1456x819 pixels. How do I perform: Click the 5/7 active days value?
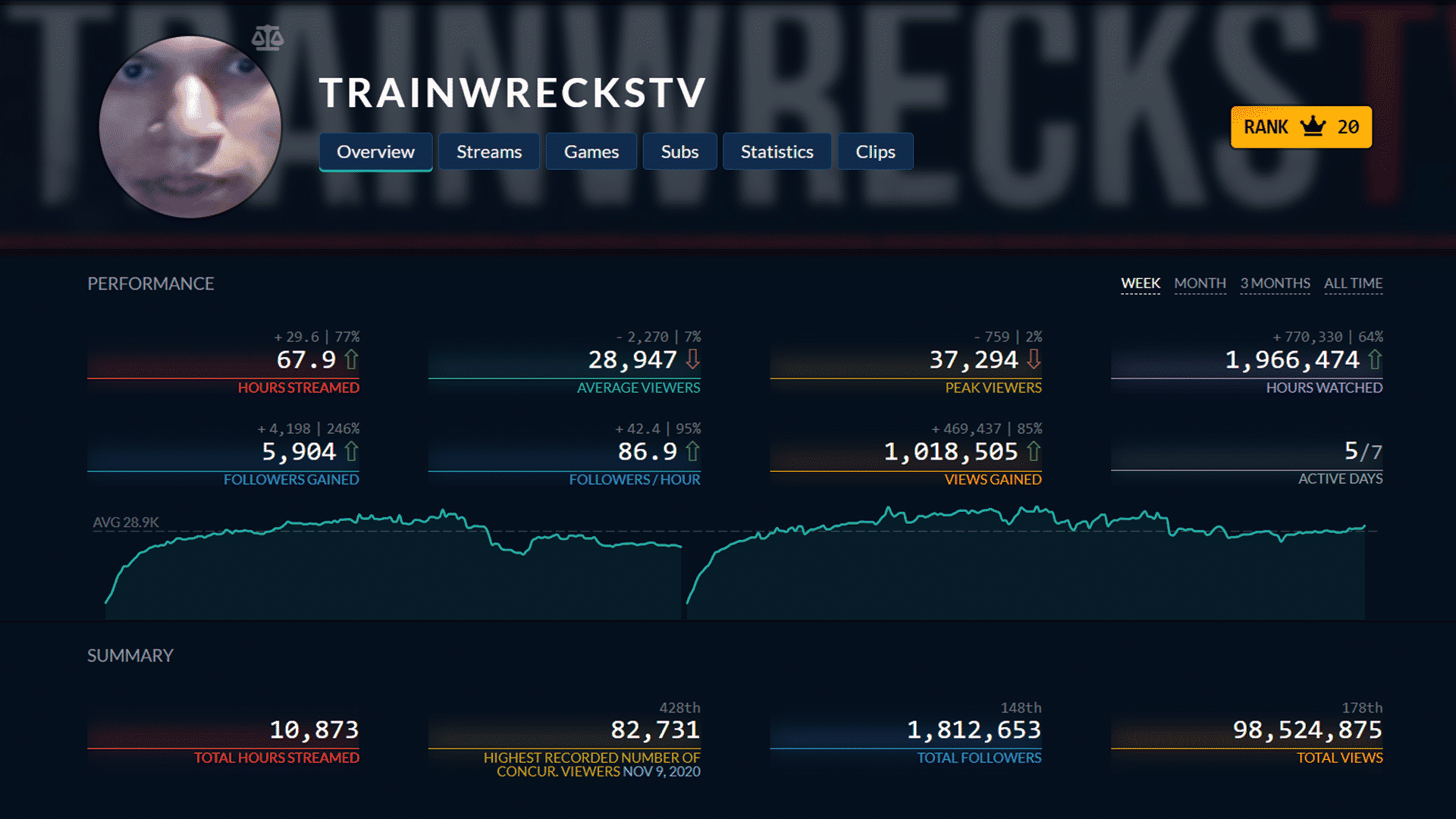click(1363, 451)
